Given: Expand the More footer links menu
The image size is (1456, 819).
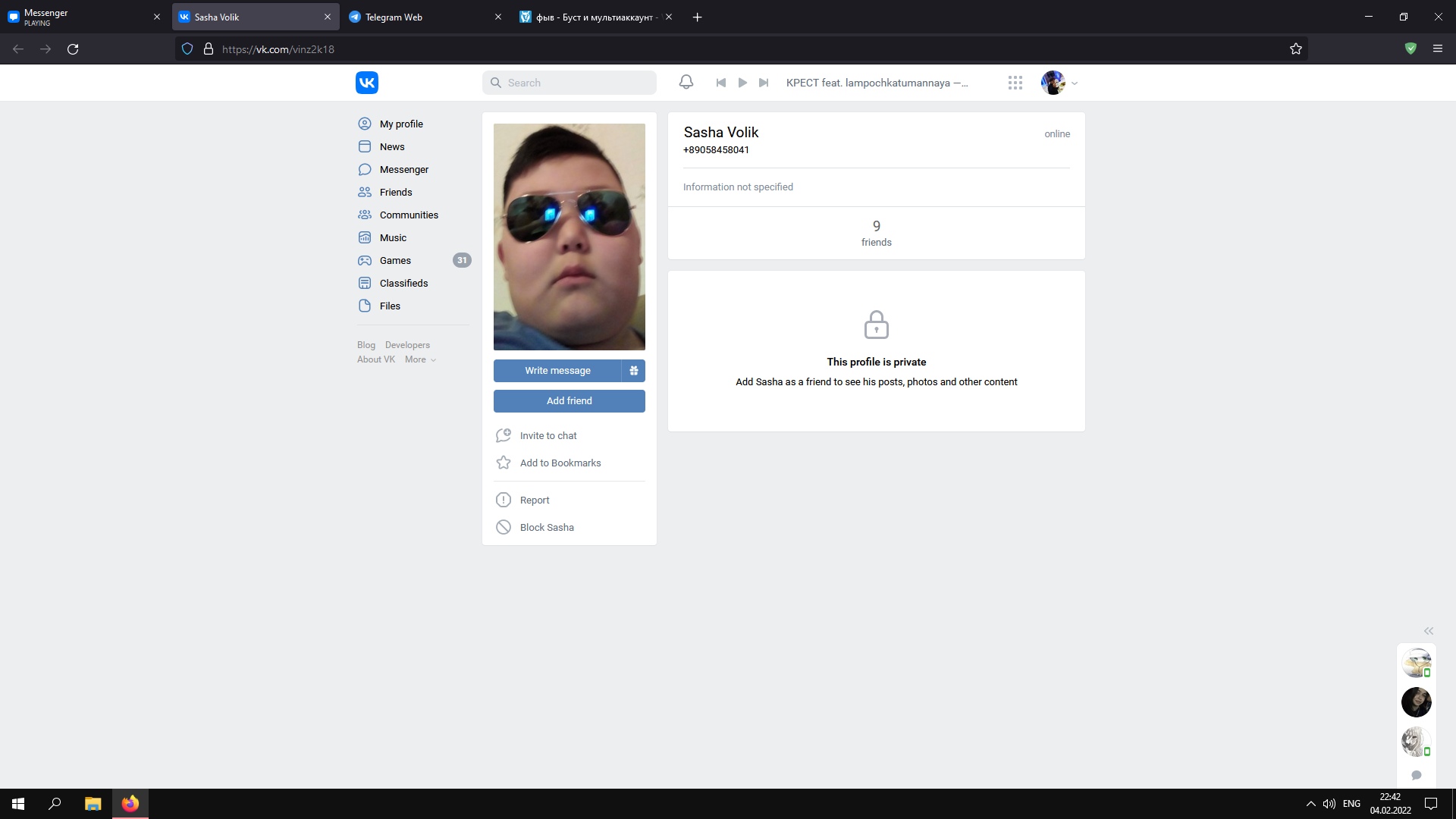Looking at the screenshot, I should coord(419,359).
